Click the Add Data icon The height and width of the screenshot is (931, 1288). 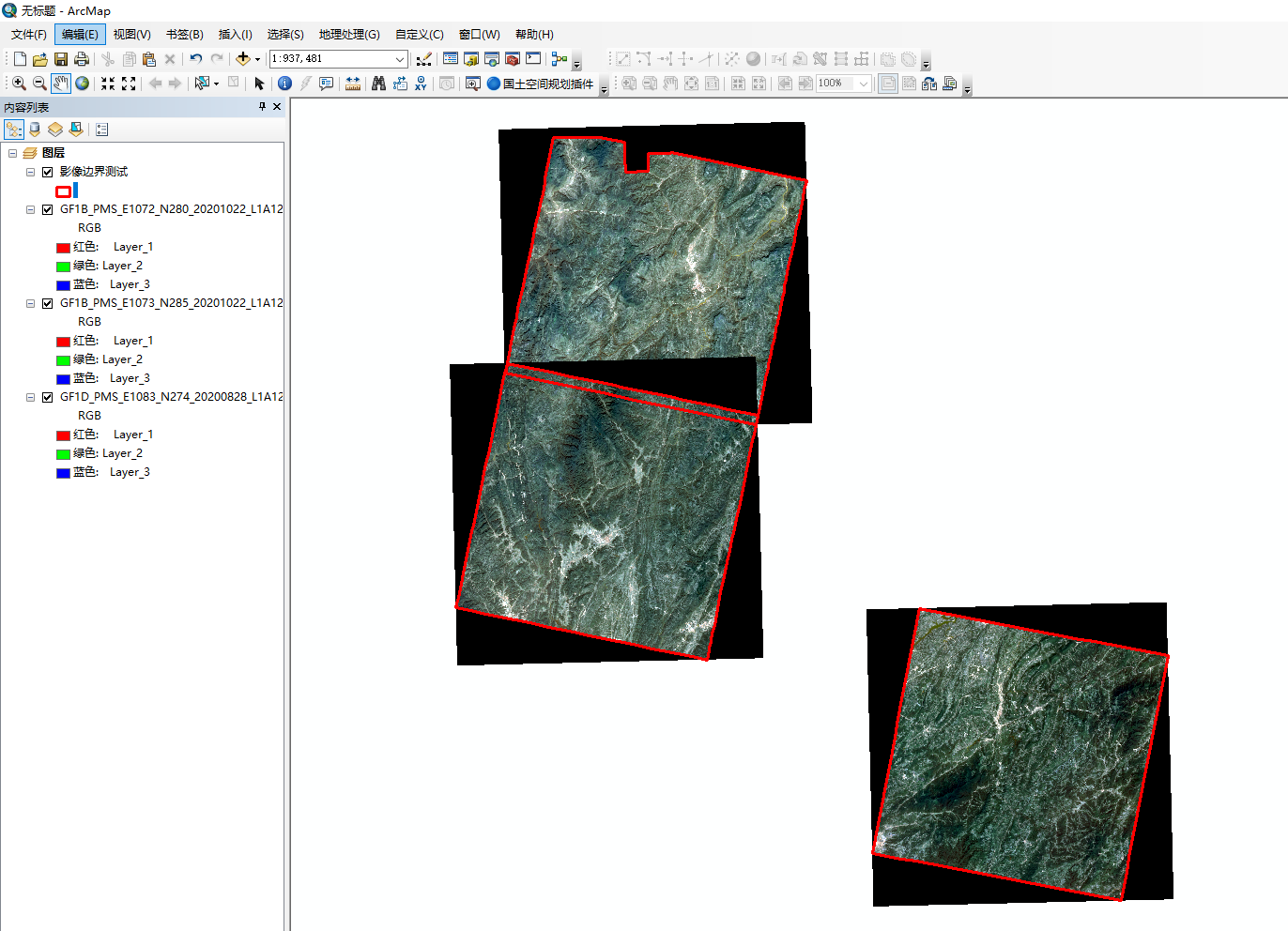click(x=243, y=59)
